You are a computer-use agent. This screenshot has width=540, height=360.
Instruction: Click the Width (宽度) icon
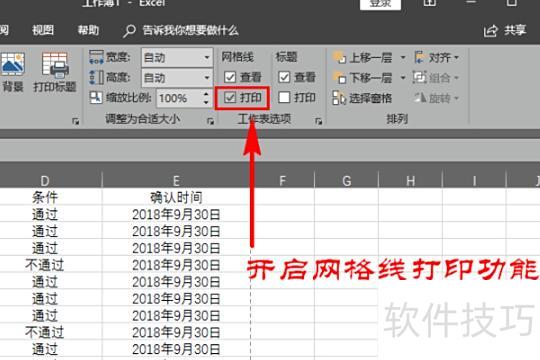pyautogui.click(x=96, y=57)
